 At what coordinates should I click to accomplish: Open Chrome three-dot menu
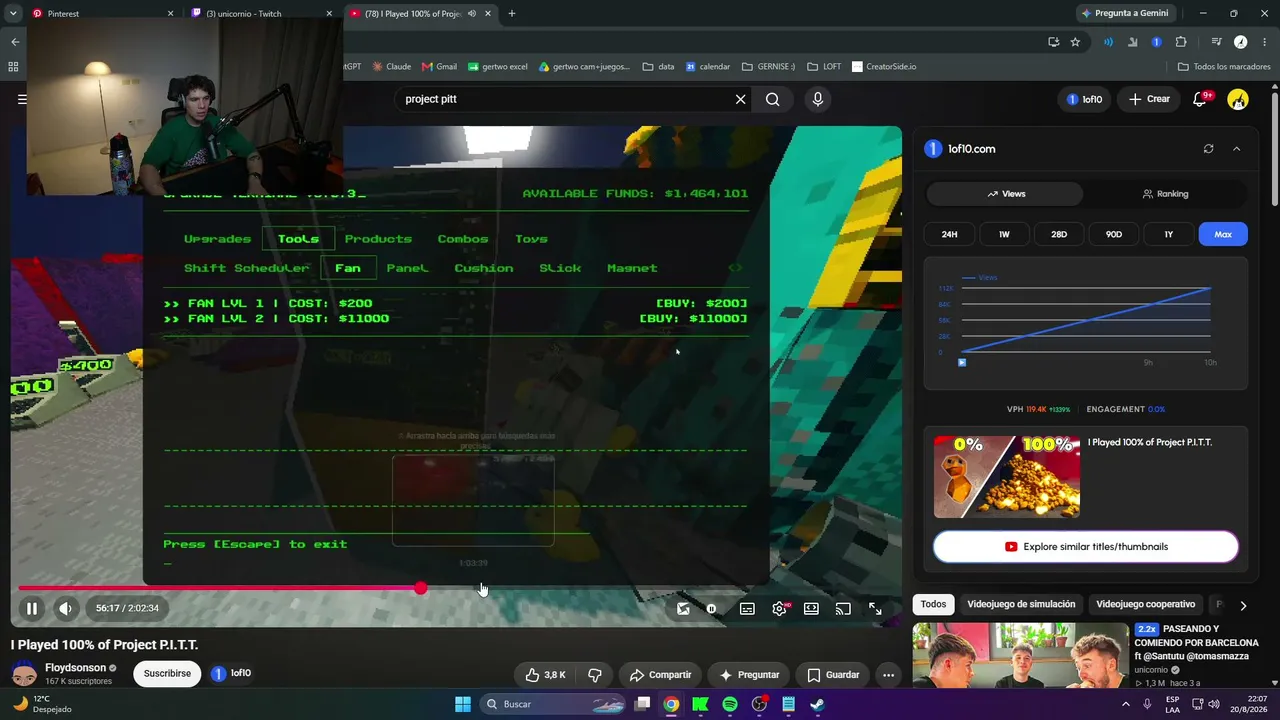click(x=1263, y=42)
